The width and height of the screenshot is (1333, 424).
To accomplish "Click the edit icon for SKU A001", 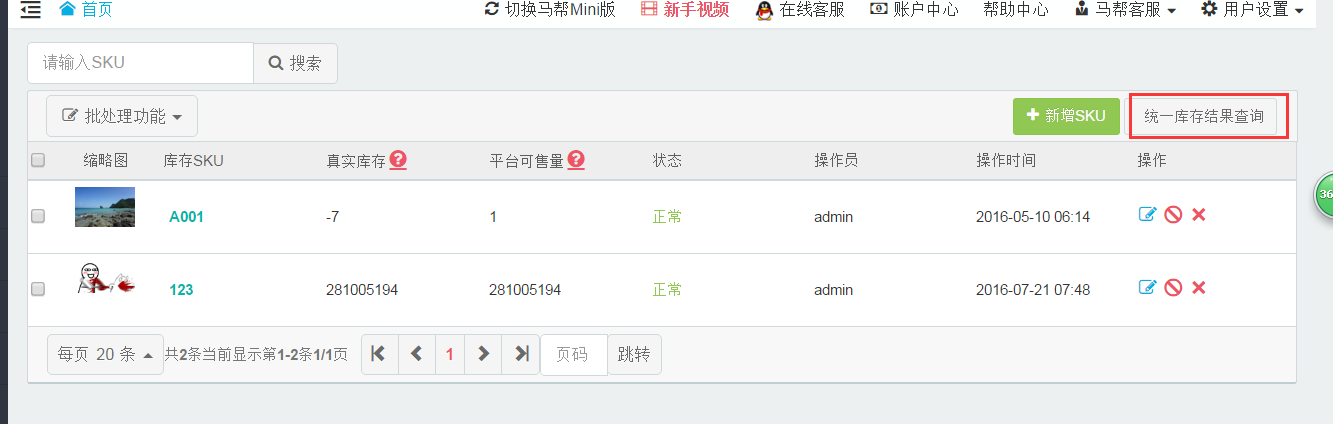I will [x=1147, y=215].
